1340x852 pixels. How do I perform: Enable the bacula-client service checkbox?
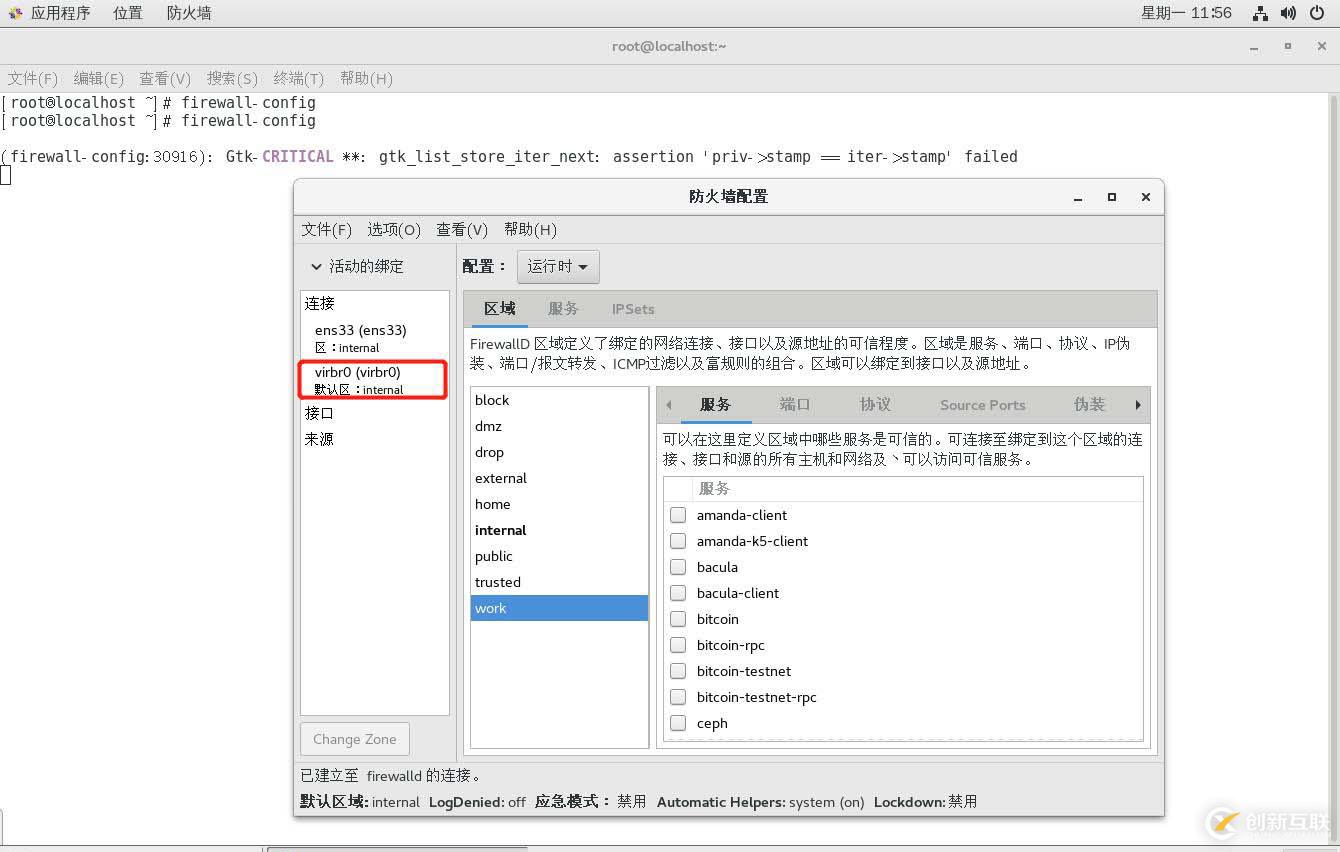point(678,593)
